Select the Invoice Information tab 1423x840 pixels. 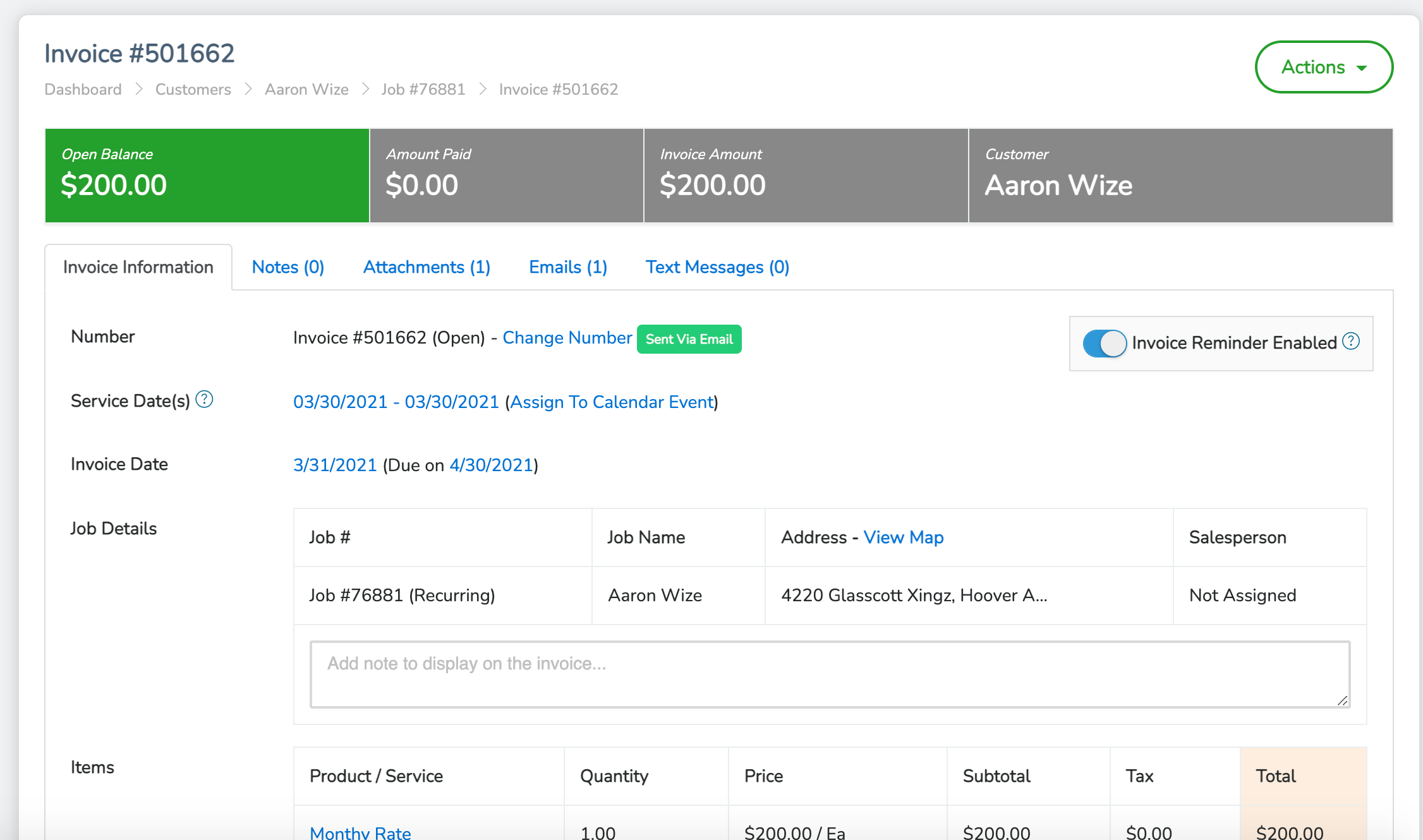coord(138,267)
